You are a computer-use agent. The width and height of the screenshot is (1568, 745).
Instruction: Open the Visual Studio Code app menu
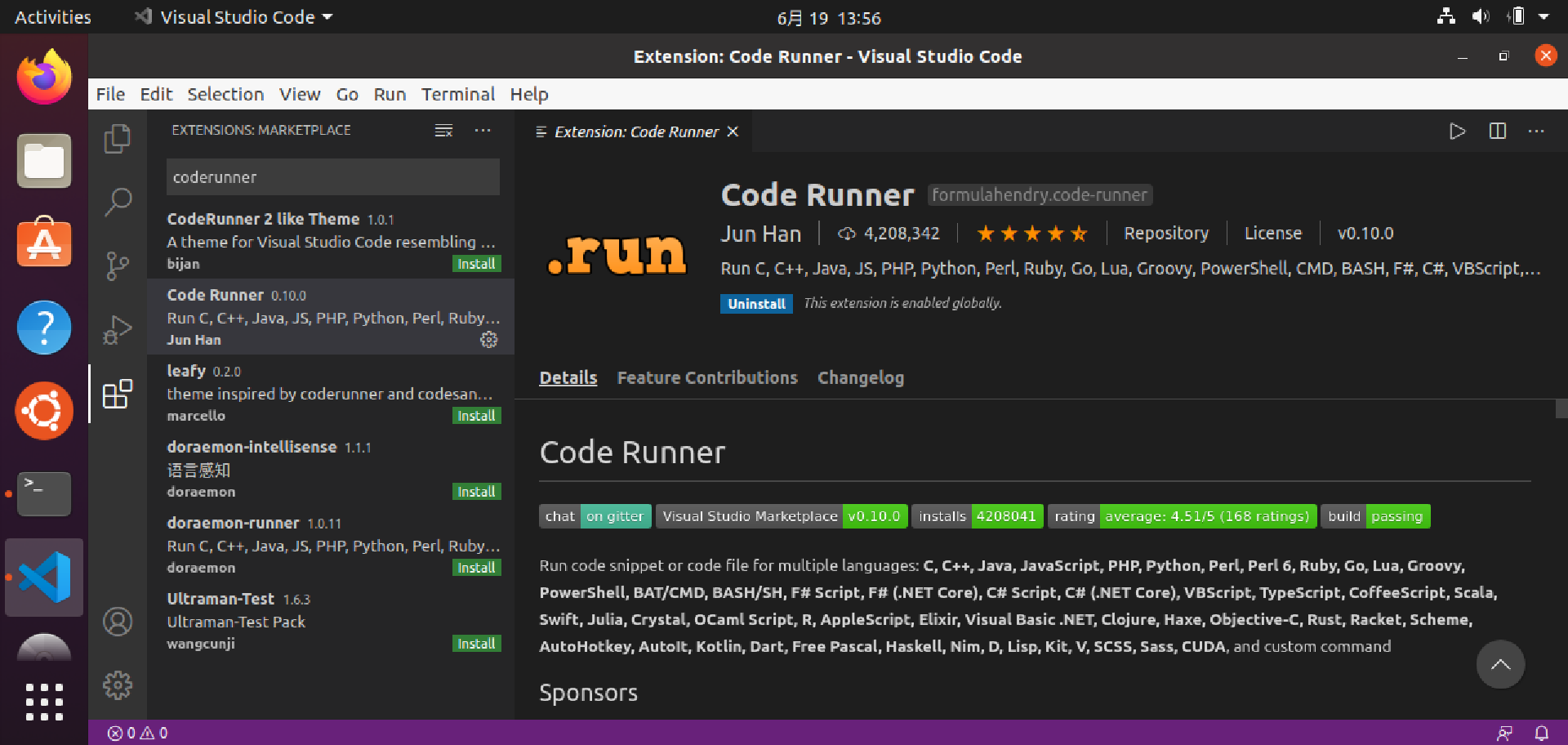click(x=234, y=17)
